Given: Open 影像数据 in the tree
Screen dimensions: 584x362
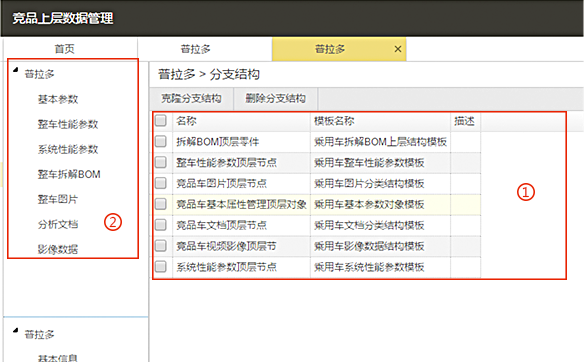Looking at the screenshot, I should pos(58,249).
